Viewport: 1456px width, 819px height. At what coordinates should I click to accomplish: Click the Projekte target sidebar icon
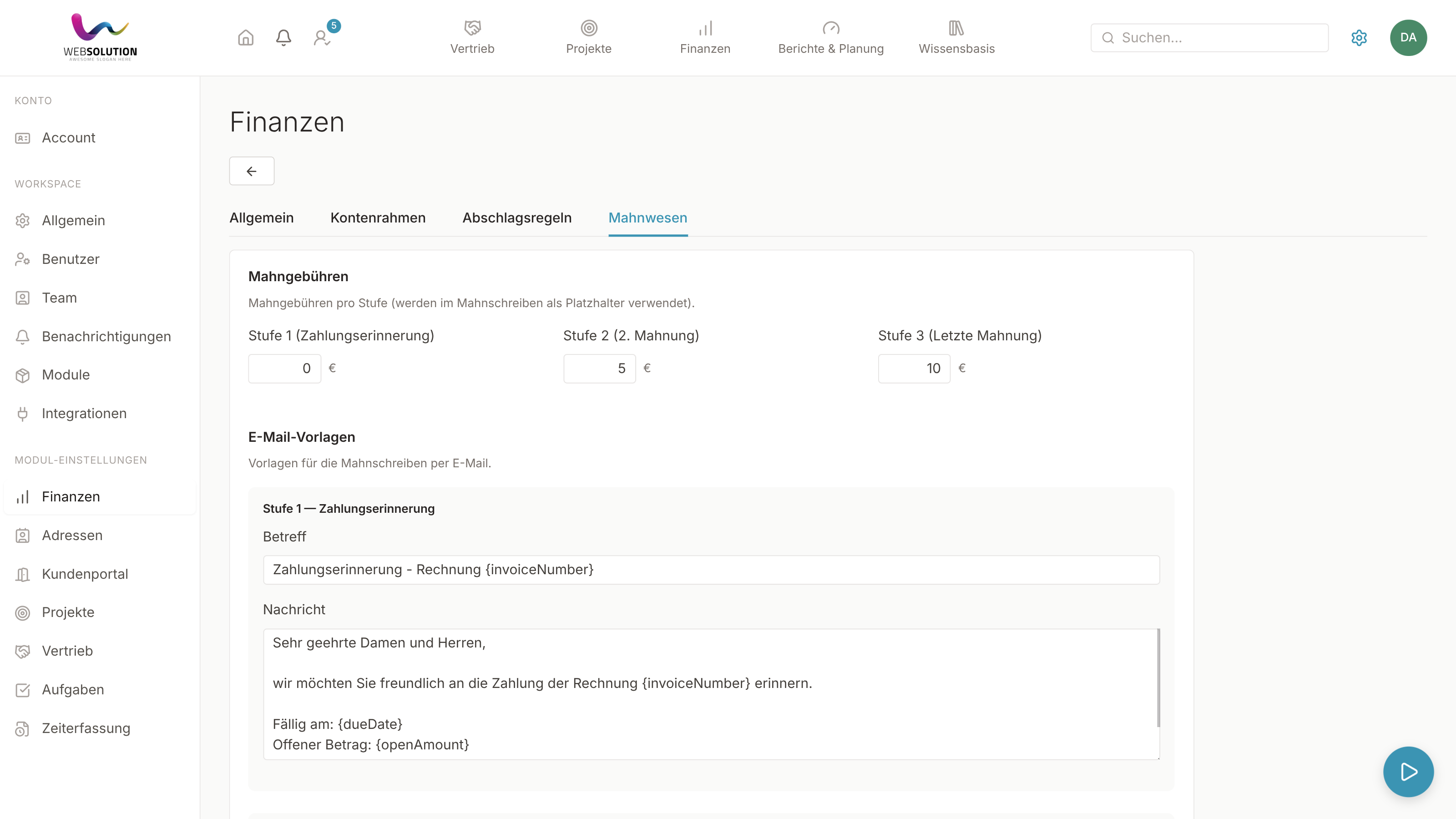tap(23, 613)
